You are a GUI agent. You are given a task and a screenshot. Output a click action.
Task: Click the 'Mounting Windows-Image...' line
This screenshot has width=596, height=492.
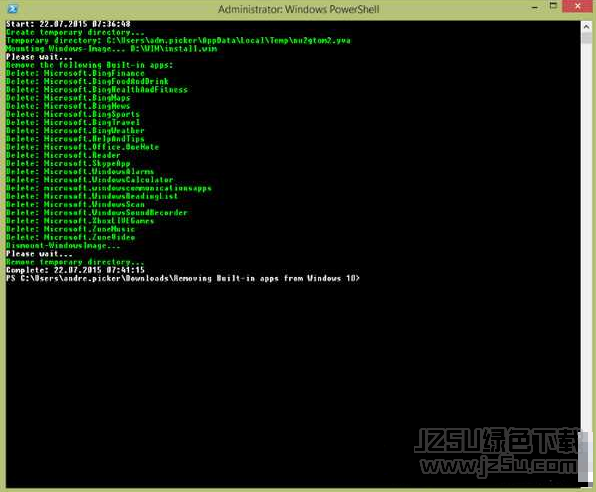coord(112,49)
